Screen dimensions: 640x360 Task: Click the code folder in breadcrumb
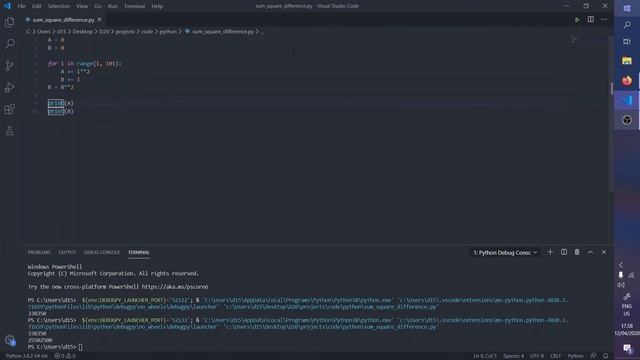click(147, 31)
